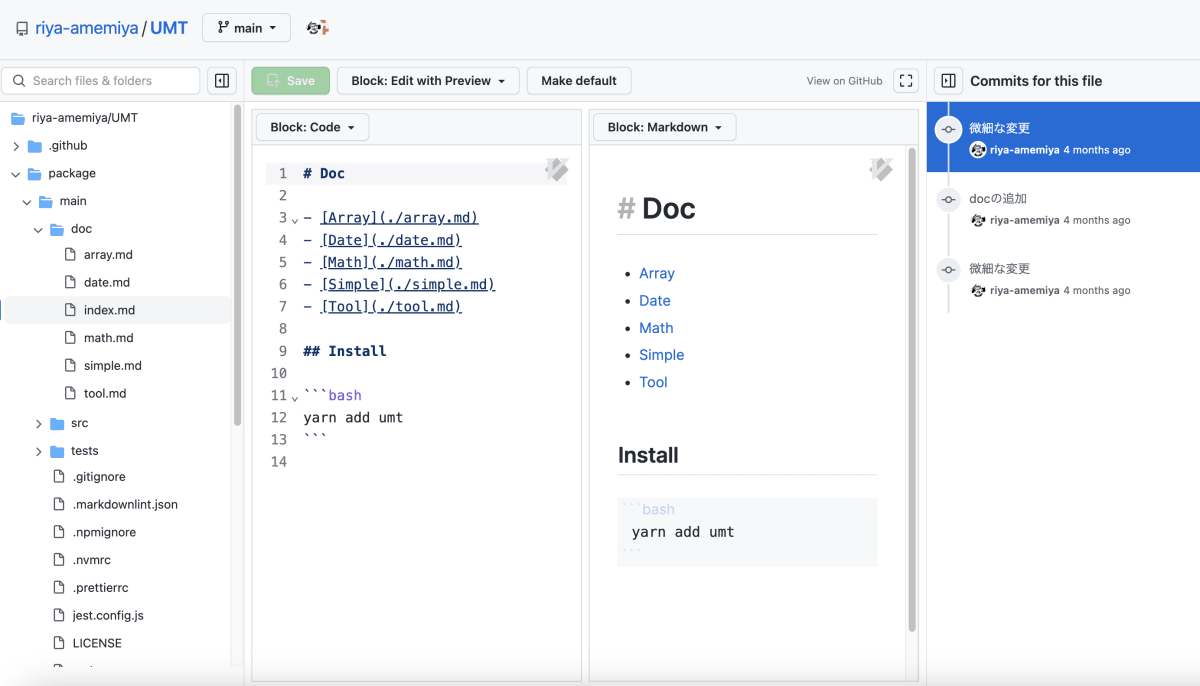The image size is (1200, 686).
Task: Follow the Date link in preview
Action: click(x=655, y=300)
